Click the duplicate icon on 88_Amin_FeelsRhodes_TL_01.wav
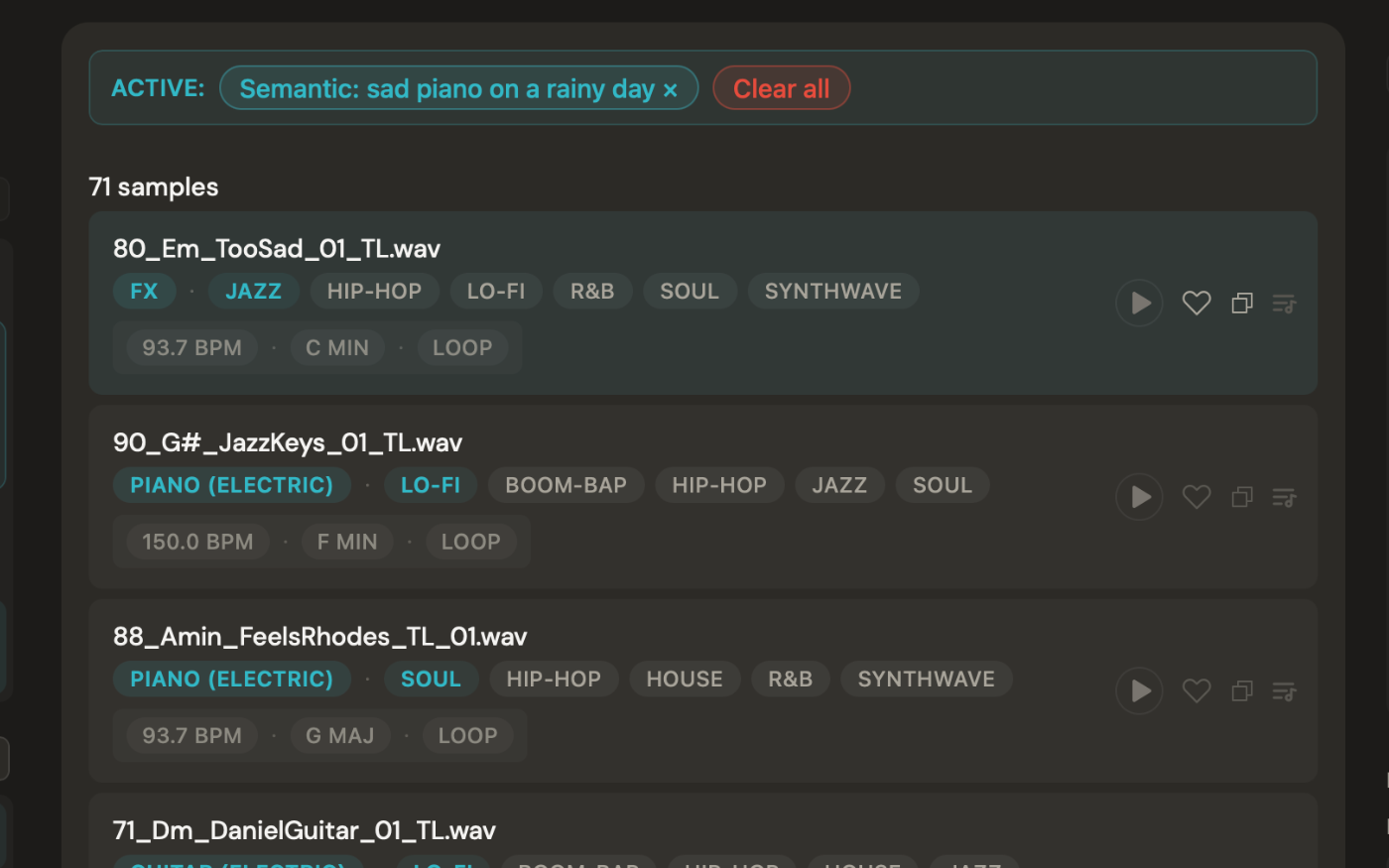Viewport: 1389px width, 868px height. [1241, 690]
